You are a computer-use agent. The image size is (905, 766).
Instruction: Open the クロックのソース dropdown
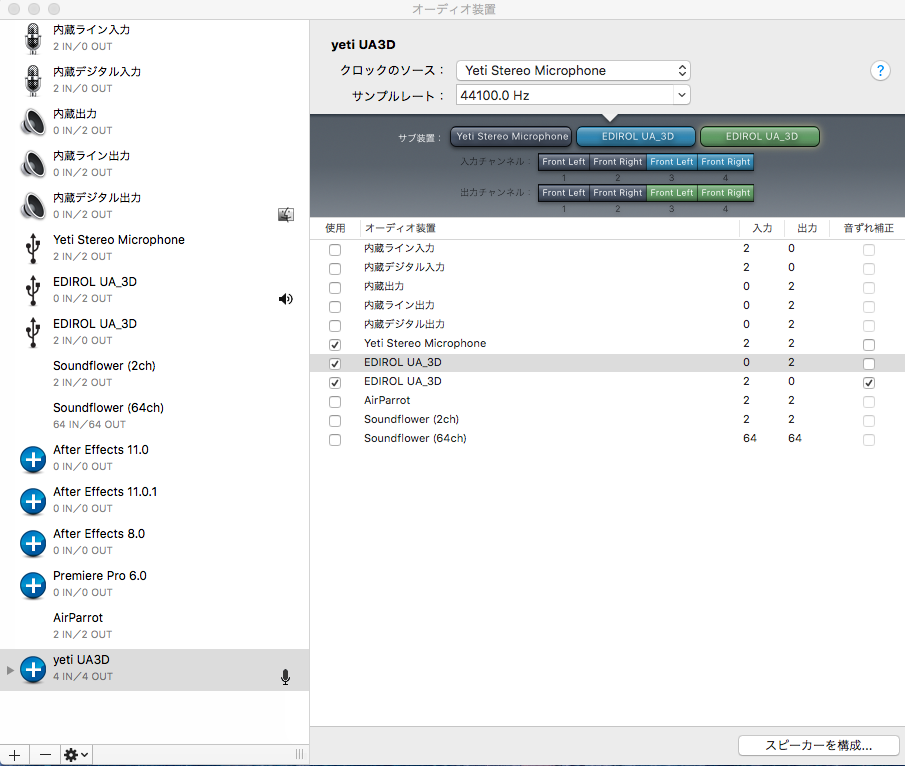[573, 70]
